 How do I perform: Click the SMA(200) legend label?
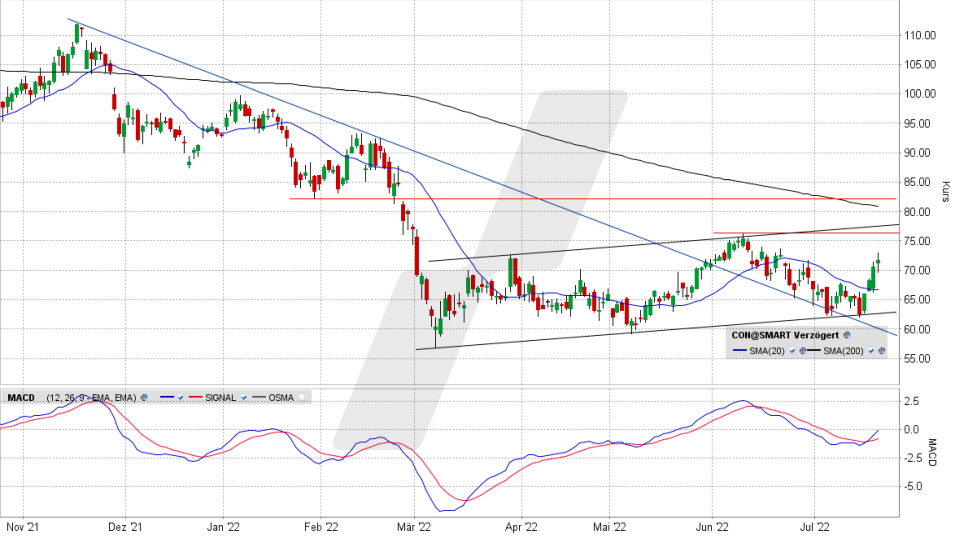(x=843, y=351)
